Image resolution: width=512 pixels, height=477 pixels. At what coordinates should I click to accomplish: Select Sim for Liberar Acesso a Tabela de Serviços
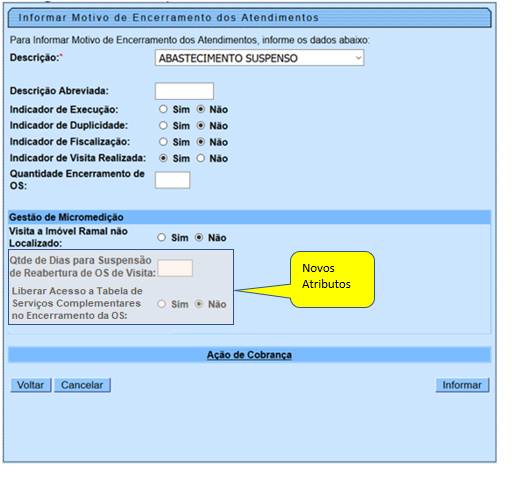pyautogui.click(x=162, y=304)
